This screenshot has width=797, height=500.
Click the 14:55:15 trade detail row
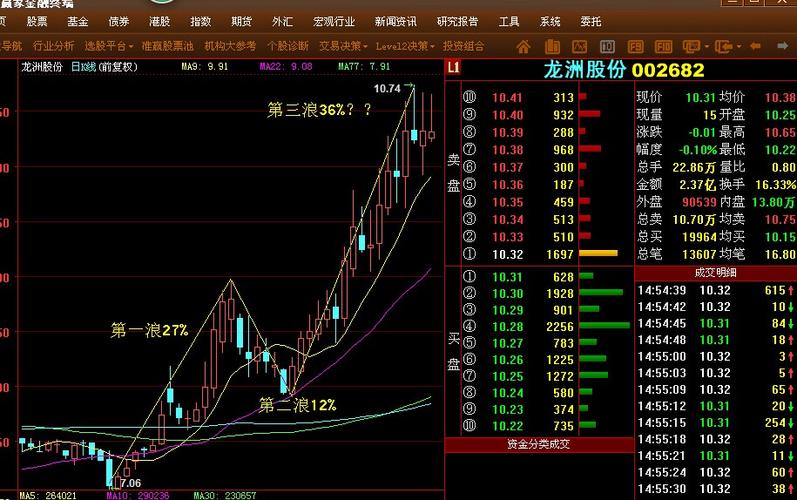pyautogui.click(x=716, y=423)
